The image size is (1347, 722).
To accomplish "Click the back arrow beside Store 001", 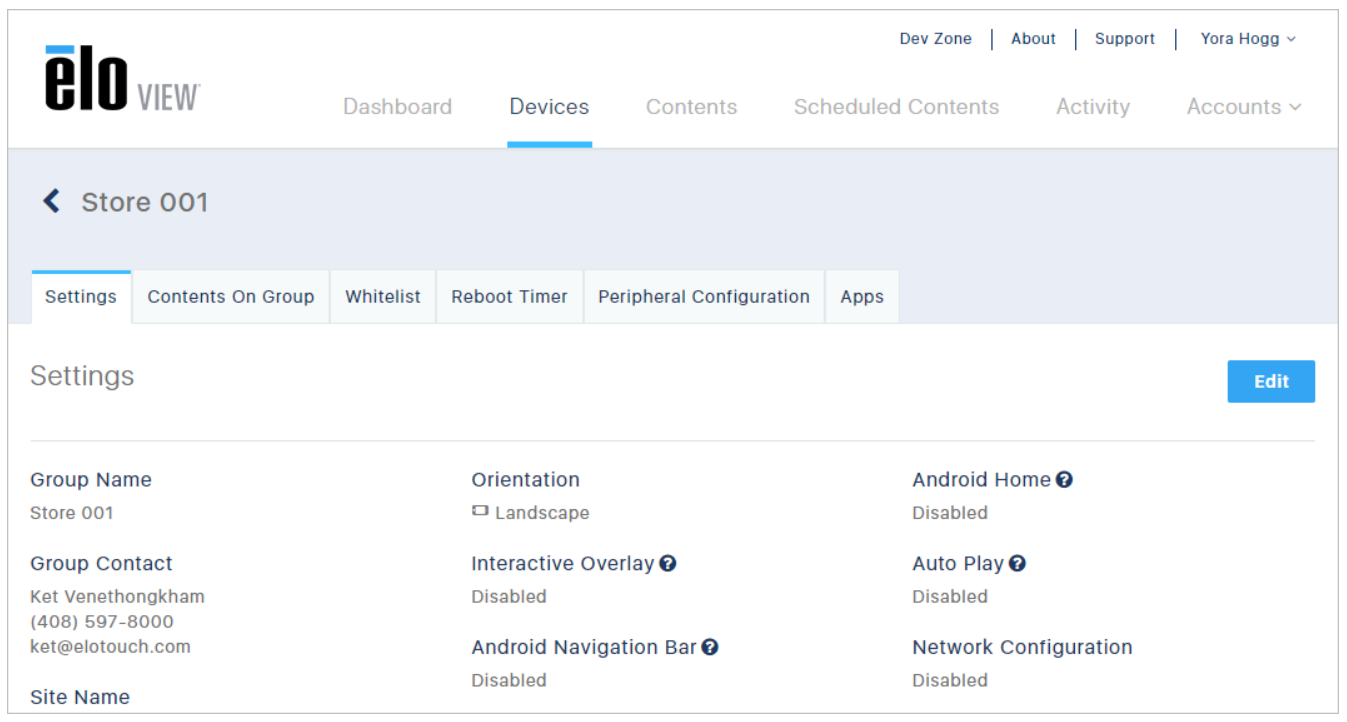I will [51, 202].
